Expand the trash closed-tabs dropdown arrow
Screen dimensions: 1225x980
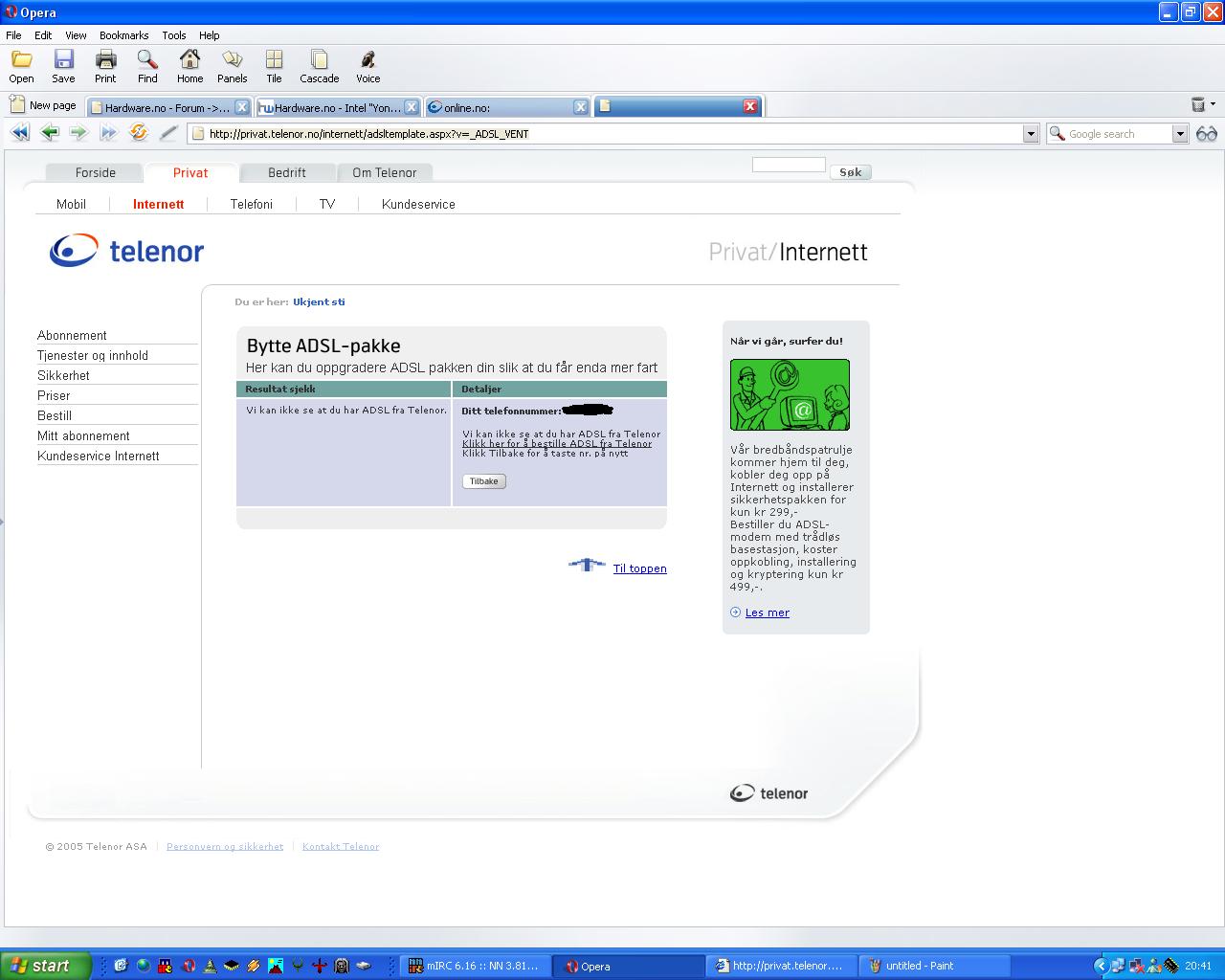point(1213,104)
